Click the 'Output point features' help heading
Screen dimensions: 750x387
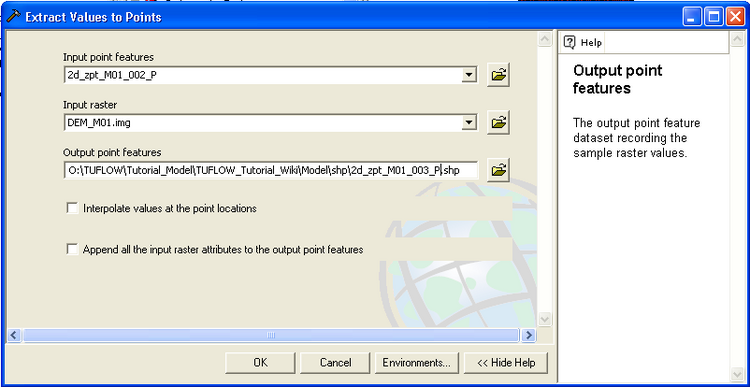(x=618, y=79)
